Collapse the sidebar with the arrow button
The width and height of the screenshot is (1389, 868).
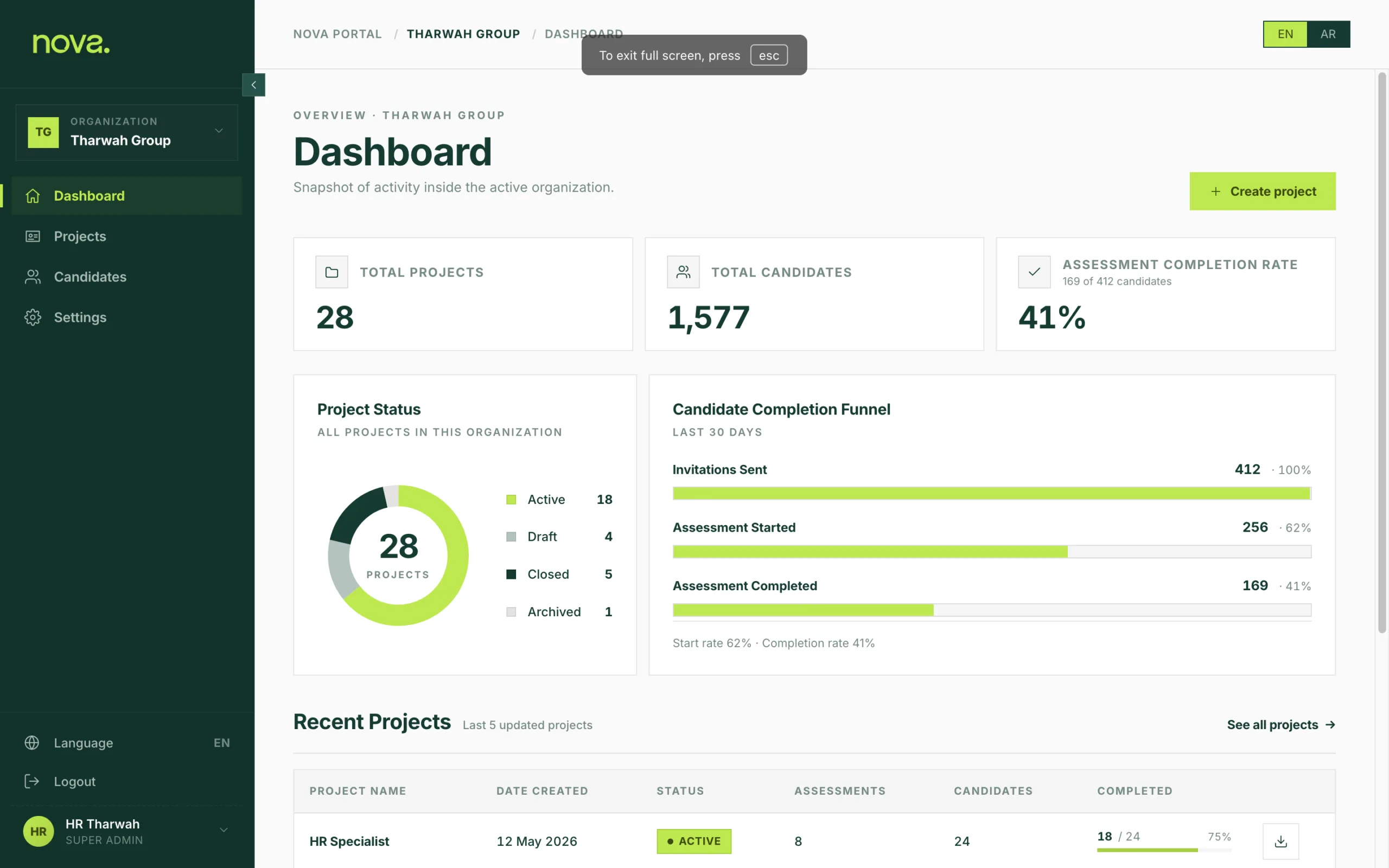pos(254,85)
